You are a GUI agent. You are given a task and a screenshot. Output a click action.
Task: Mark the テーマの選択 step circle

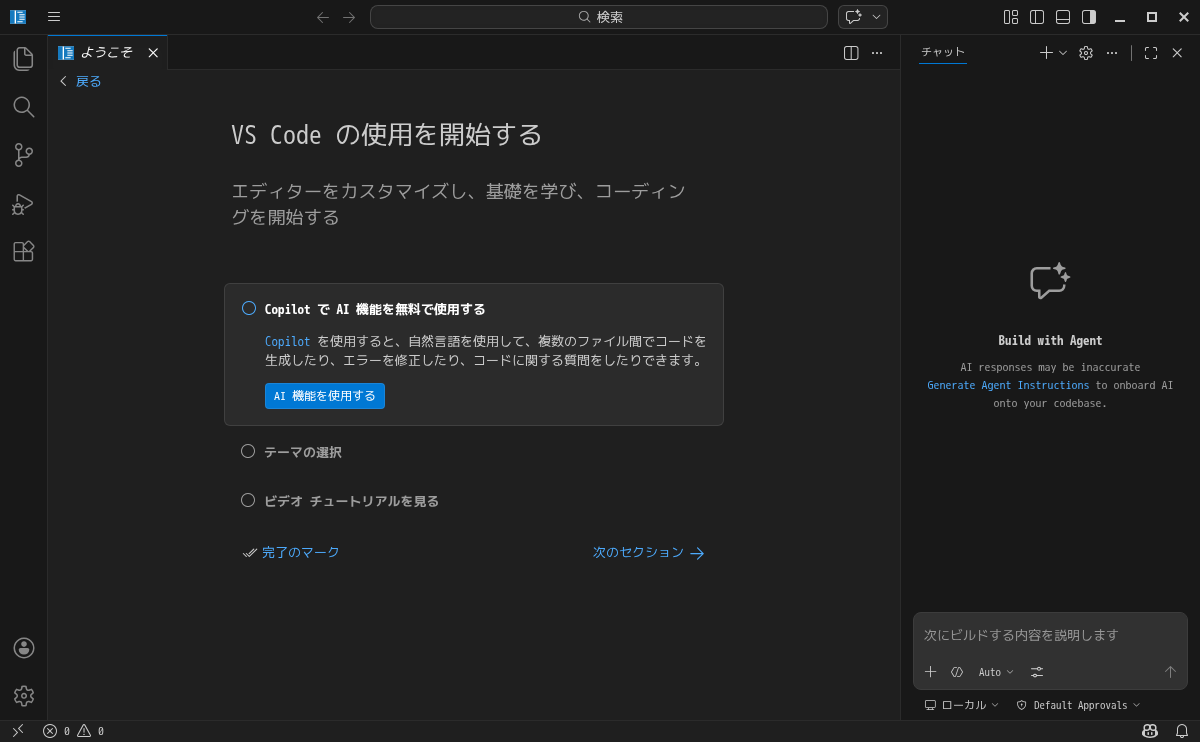(248, 451)
